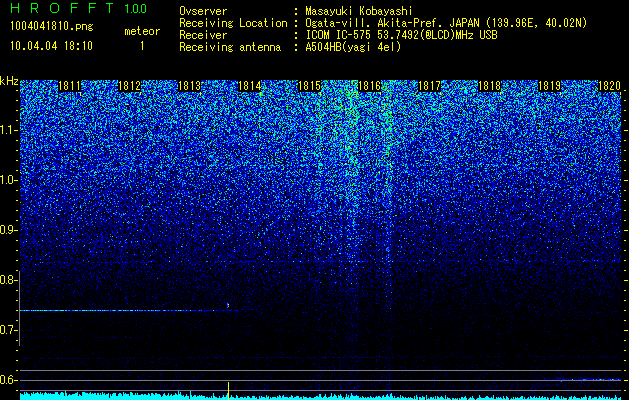Click the 1813 time marker

click(189, 86)
